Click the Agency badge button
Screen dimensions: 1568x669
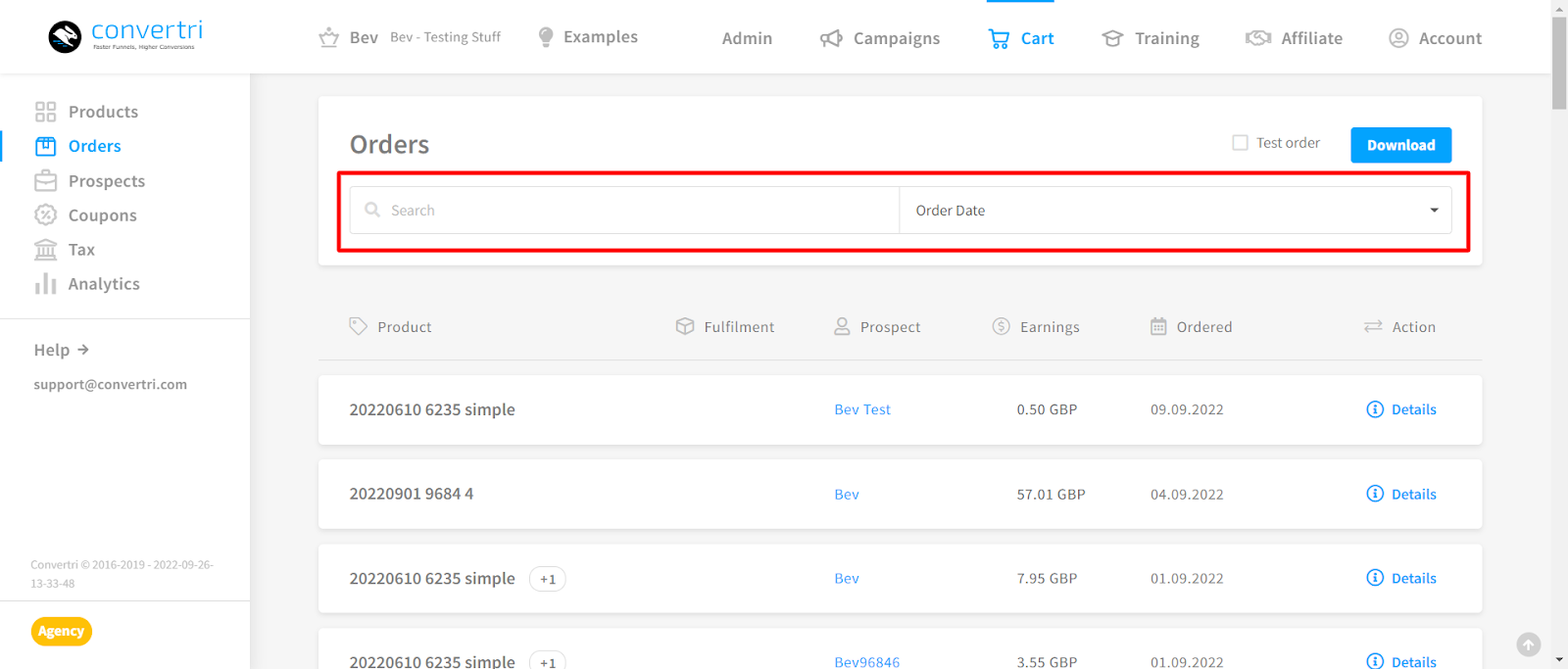(61, 631)
